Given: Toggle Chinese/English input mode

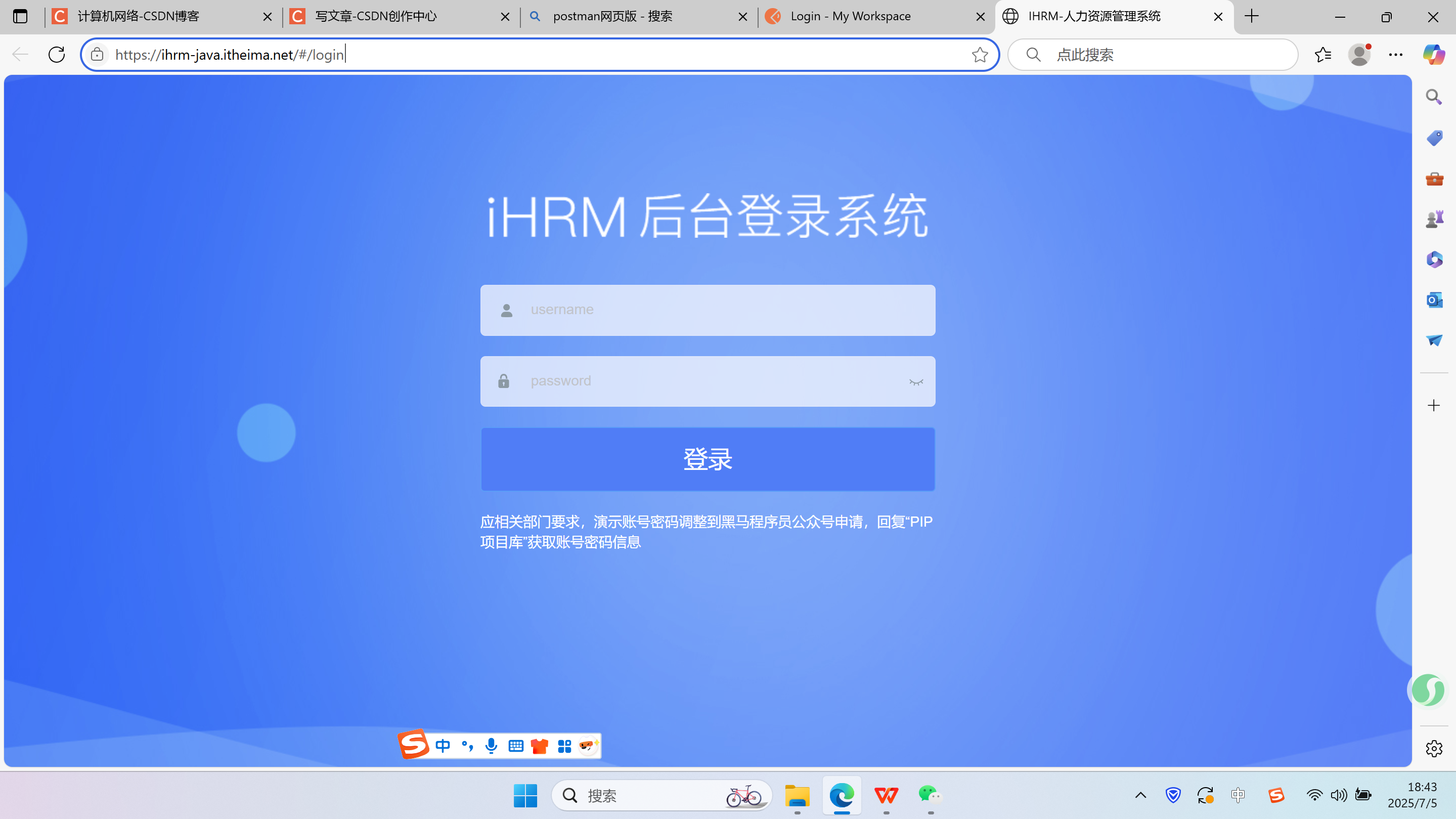Looking at the screenshot, I should (x=443, y=746).
